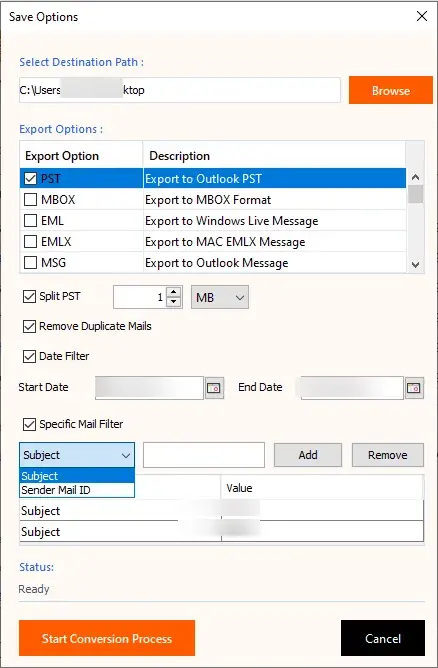438x668 pixels.
Task: Toggle Remove Duplicate Mails checkbox
Action: [x=29, y=326]
